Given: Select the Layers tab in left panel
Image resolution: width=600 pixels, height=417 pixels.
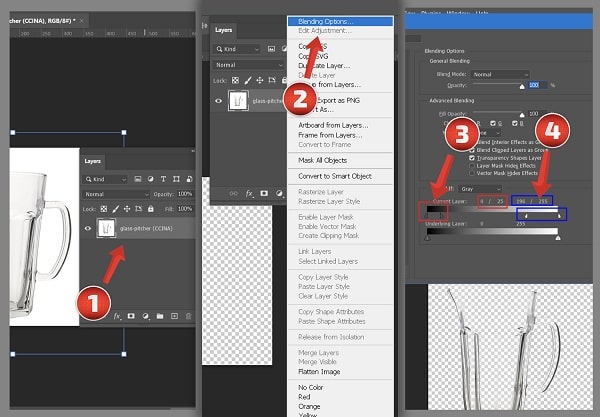Looking at the screenshot, I should tap(92, 161).
